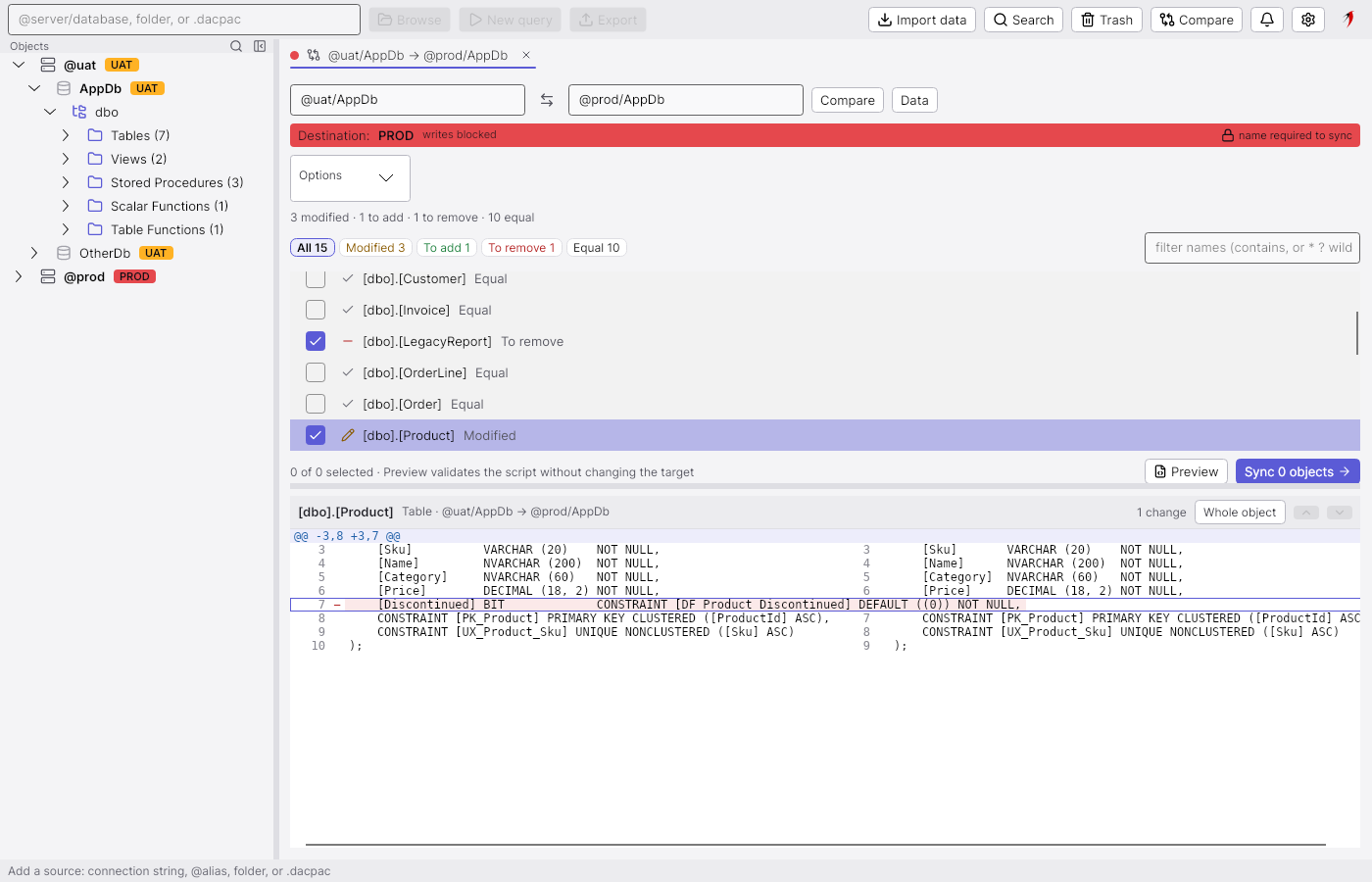Click the Stored Procedures folder icon
This screenshot has width=1372, height=882.
tap(95, 182)
